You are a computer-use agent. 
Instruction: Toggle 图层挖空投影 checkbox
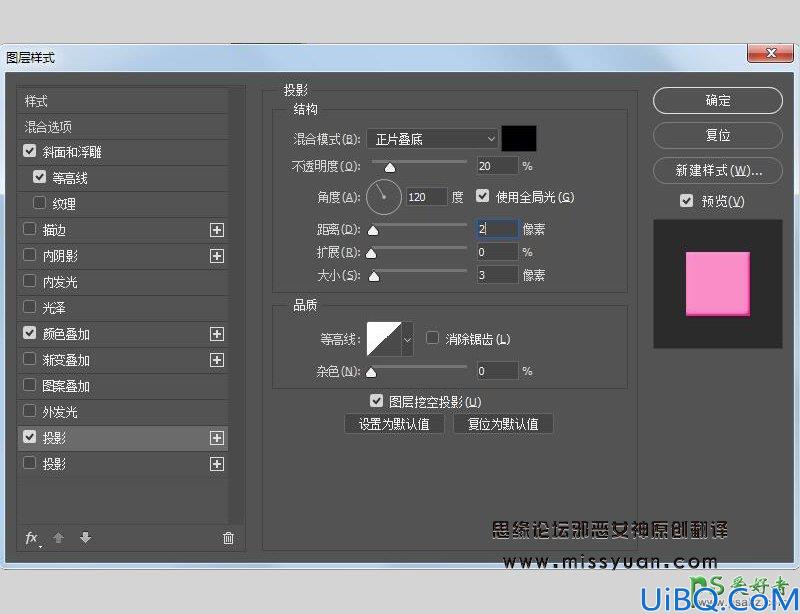point(377,401)
